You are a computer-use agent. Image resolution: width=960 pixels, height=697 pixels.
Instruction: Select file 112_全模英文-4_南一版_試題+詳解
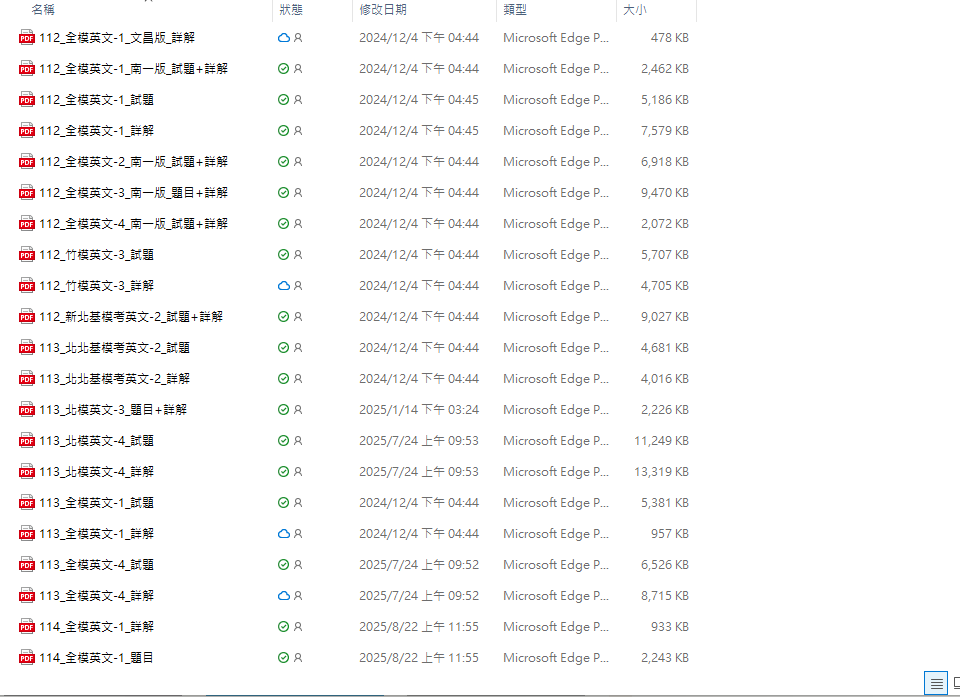(133, 224)
